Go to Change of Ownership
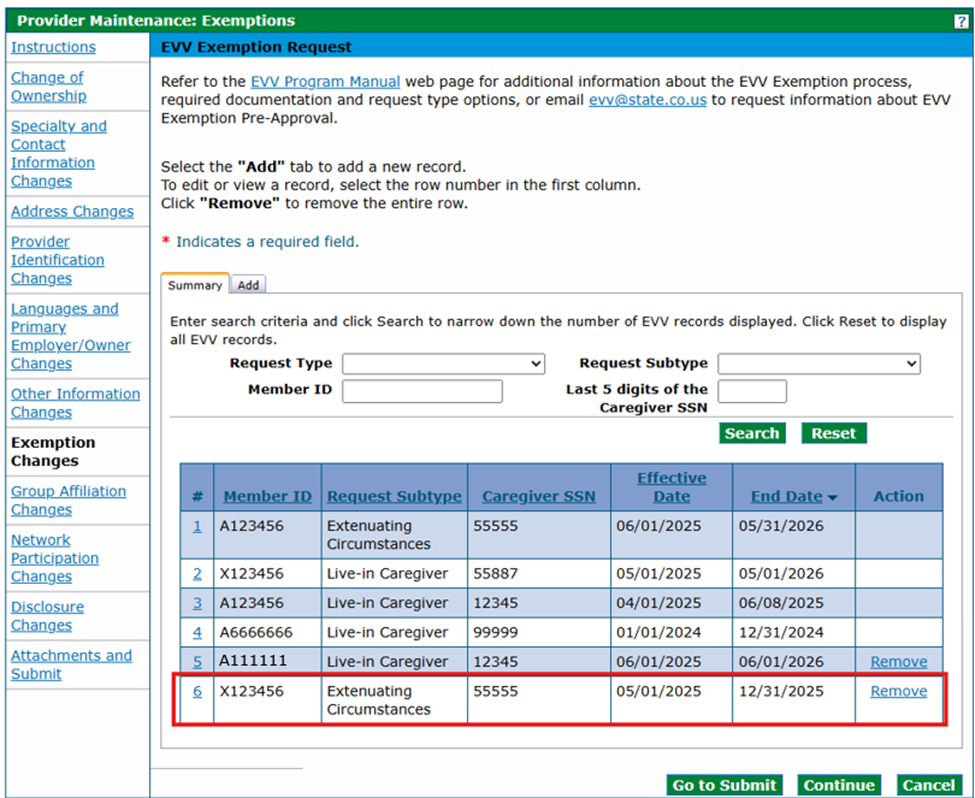The height and width of the screenshot is (798, 975). [x=49, y=86]
